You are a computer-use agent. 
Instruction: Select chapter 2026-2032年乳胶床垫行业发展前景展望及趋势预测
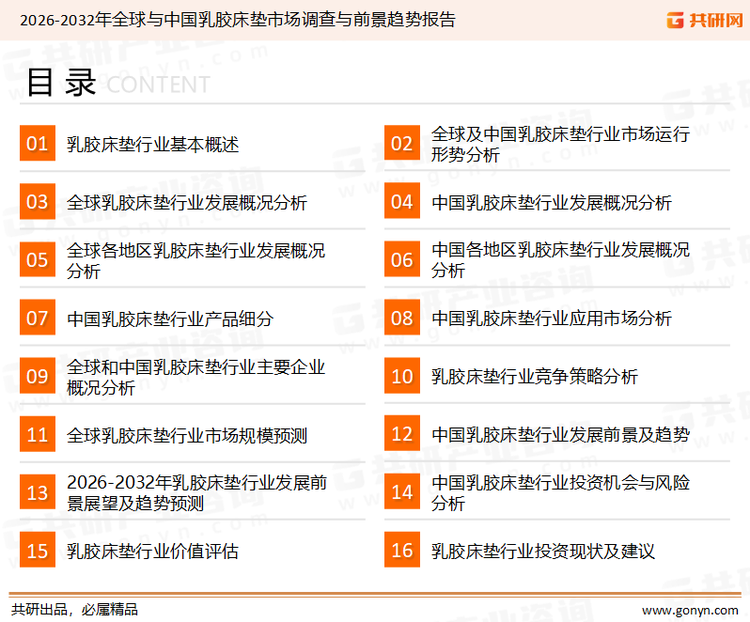click(x=197, y=493)
